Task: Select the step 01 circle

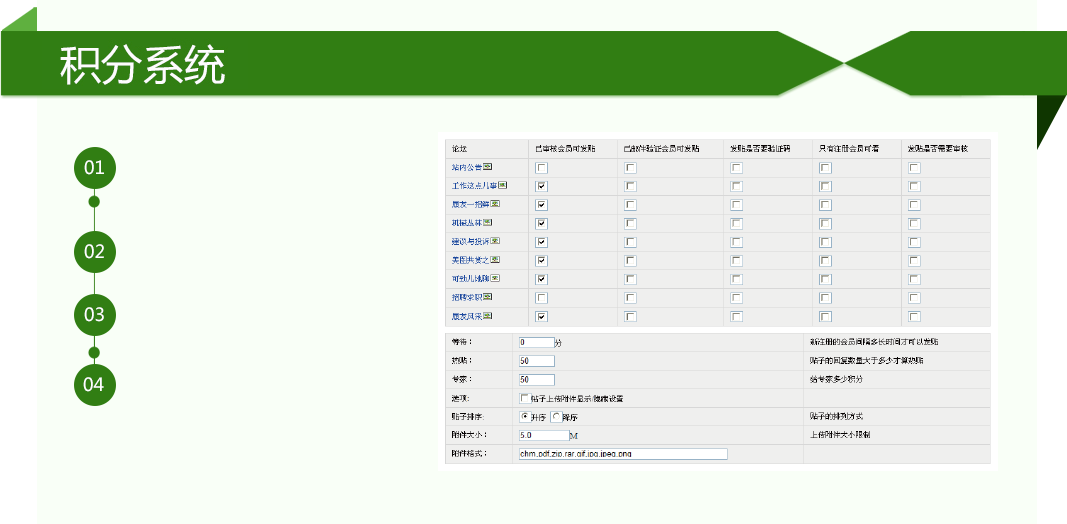Action: 94,167
